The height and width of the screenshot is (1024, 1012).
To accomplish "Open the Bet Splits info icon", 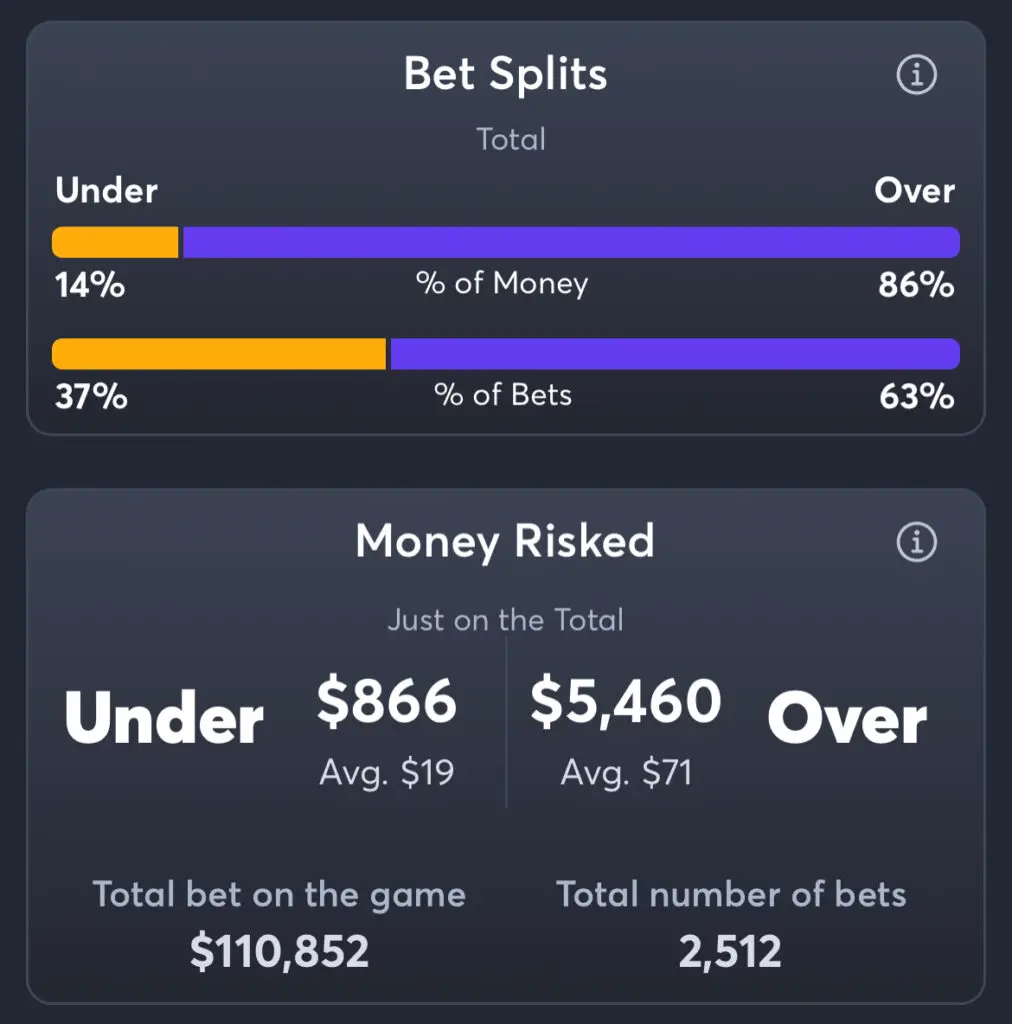I will [916, 74].
